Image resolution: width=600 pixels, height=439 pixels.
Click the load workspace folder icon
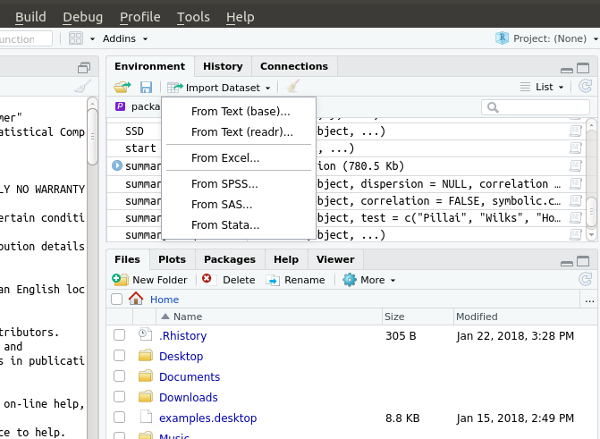coord(122,88)
